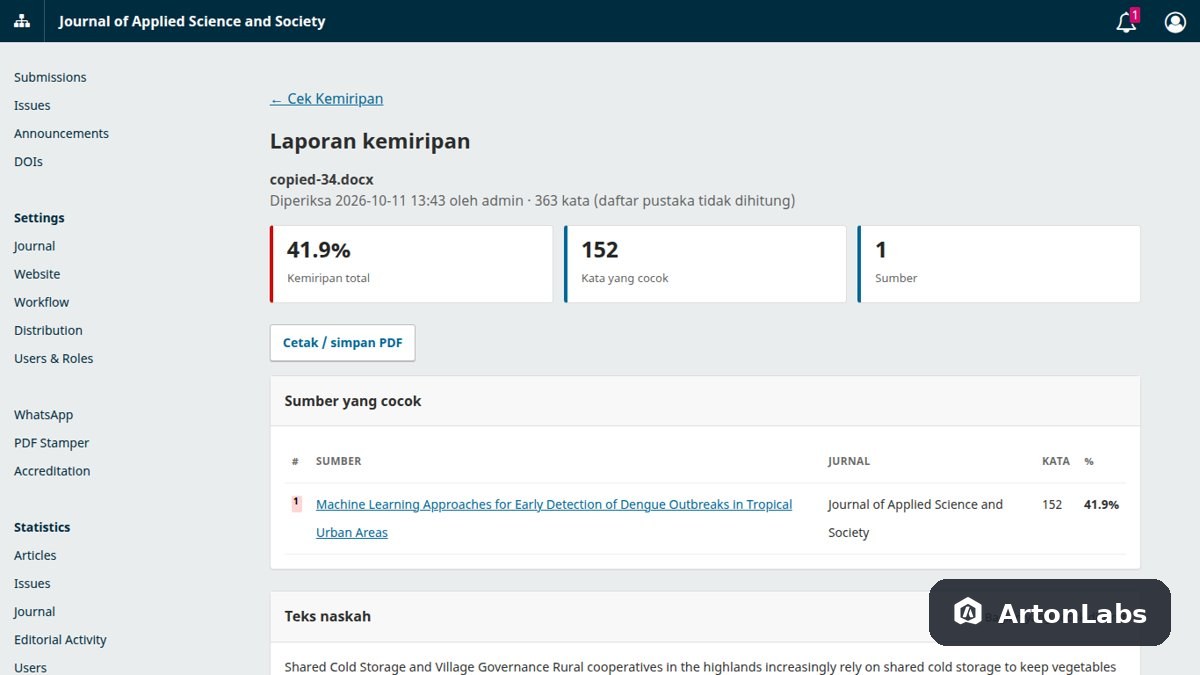Open the Machine Learning Approaches source link
The width and height of the screenshot is (1200, 675).
point(554,518)
